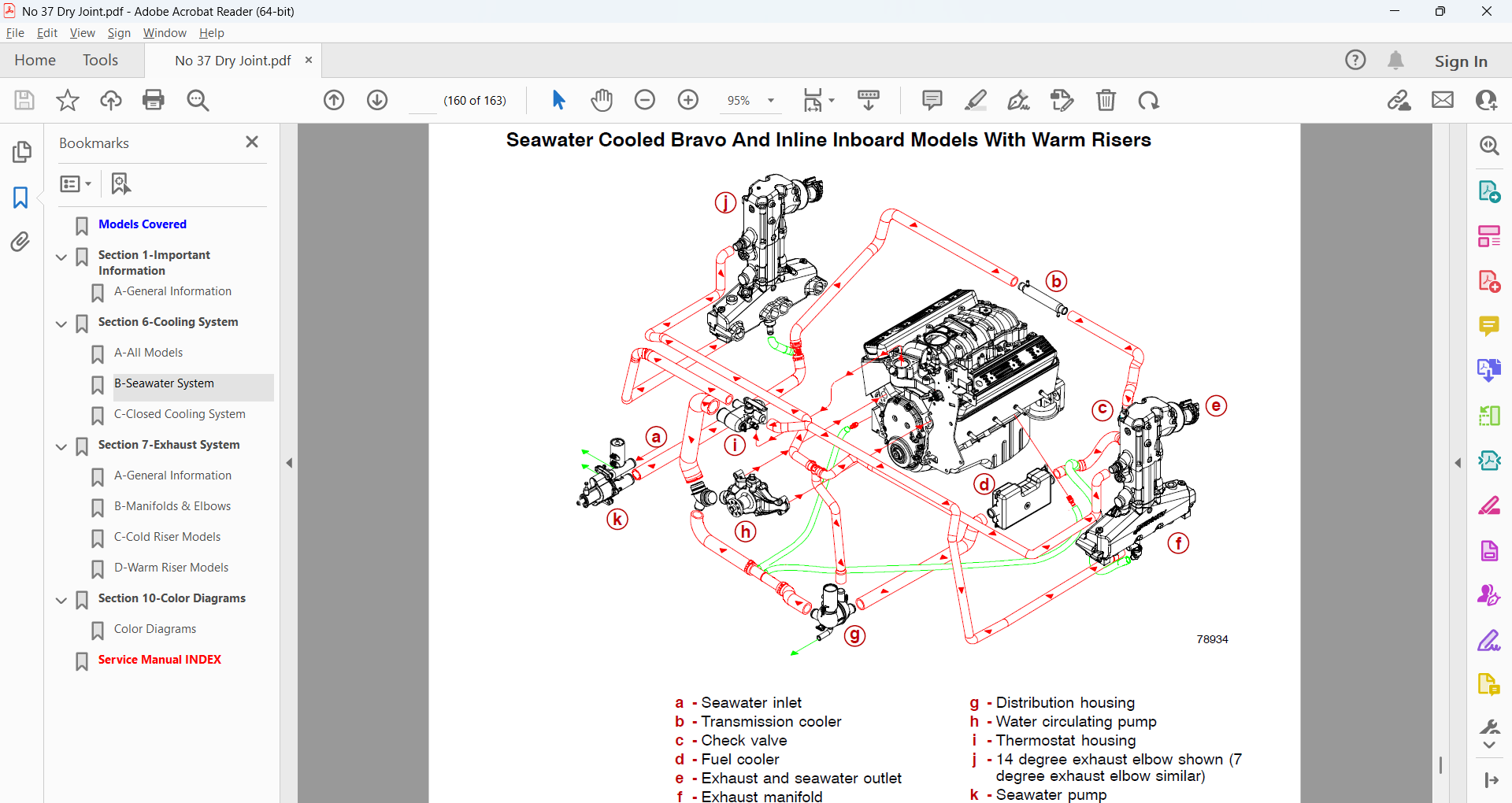Collapse the right tools pane arrow
This screenshot has height=803, width=1512.
click(x=1458, y=463)
